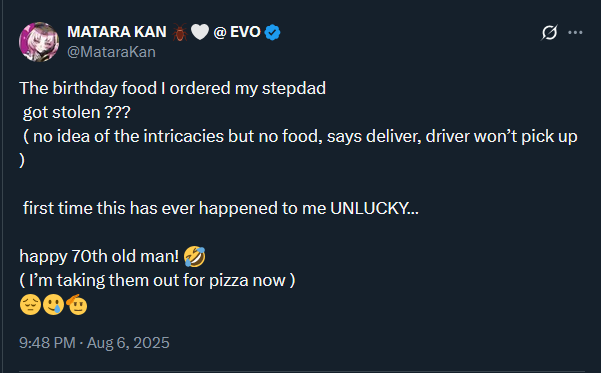Viewport: 601px width, 373px height.
Task: Click the smiling face with tear emoji
Action: tap(53, 305)
